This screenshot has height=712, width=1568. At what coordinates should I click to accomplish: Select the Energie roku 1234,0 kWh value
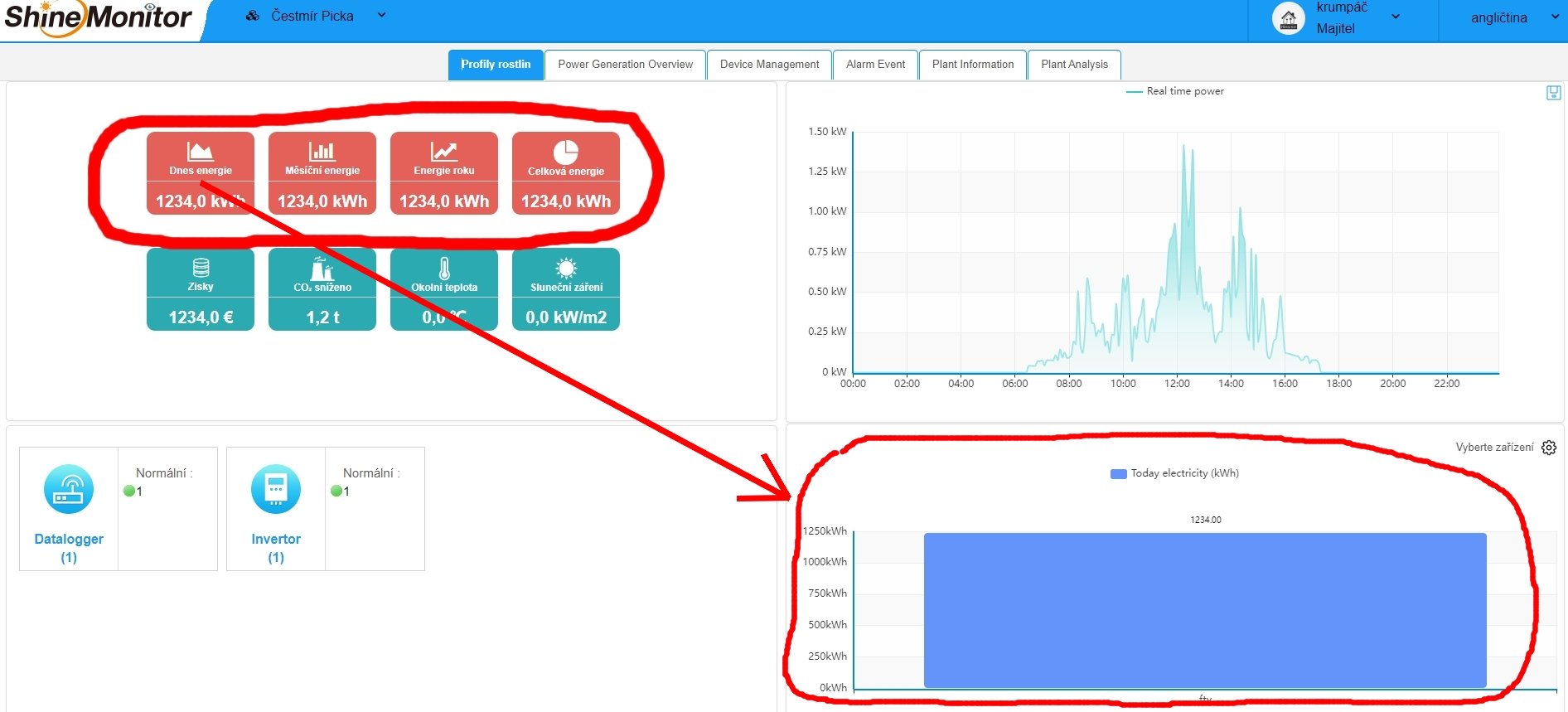[x=444, y=201]
